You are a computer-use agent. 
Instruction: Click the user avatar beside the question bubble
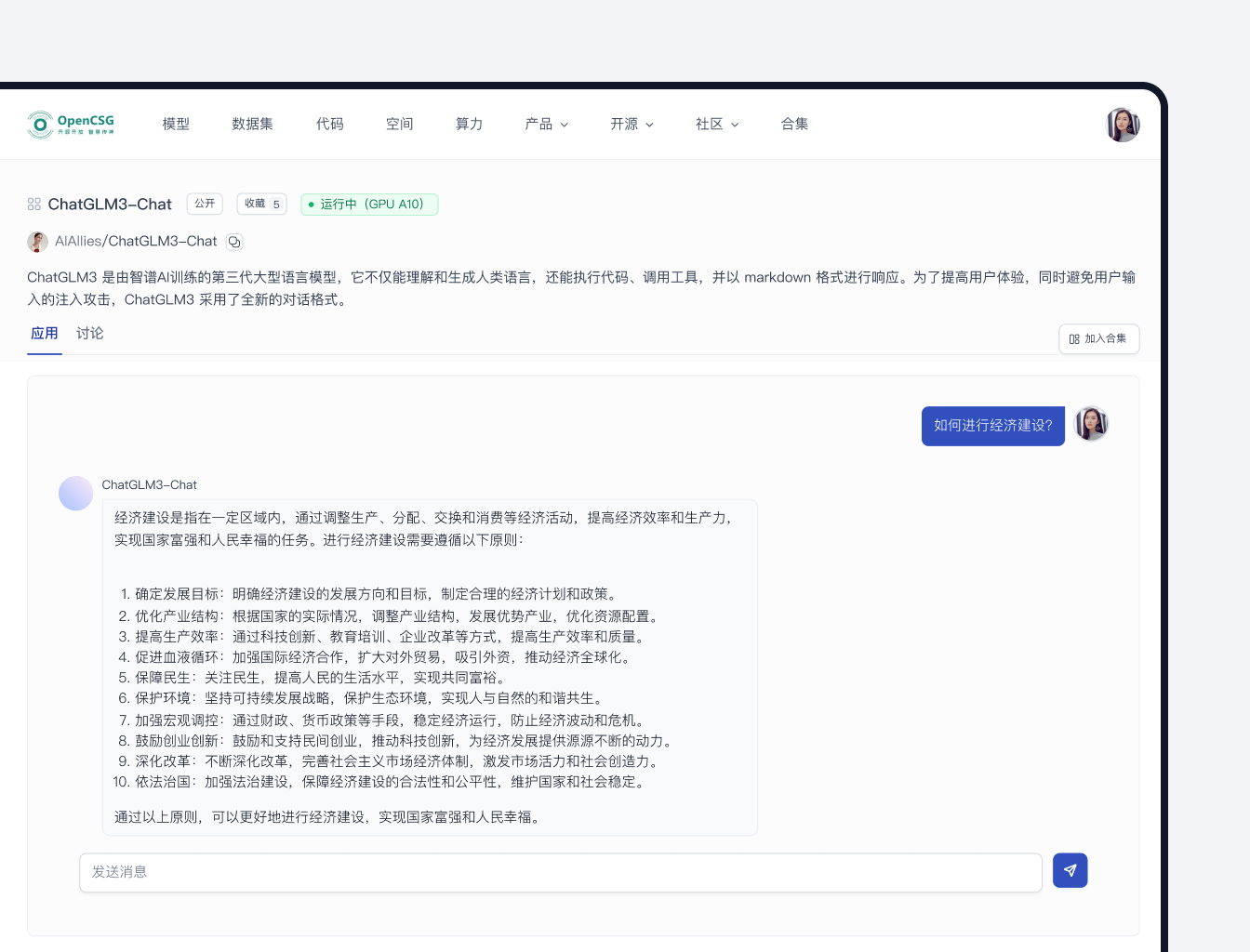pos(1091,424)
